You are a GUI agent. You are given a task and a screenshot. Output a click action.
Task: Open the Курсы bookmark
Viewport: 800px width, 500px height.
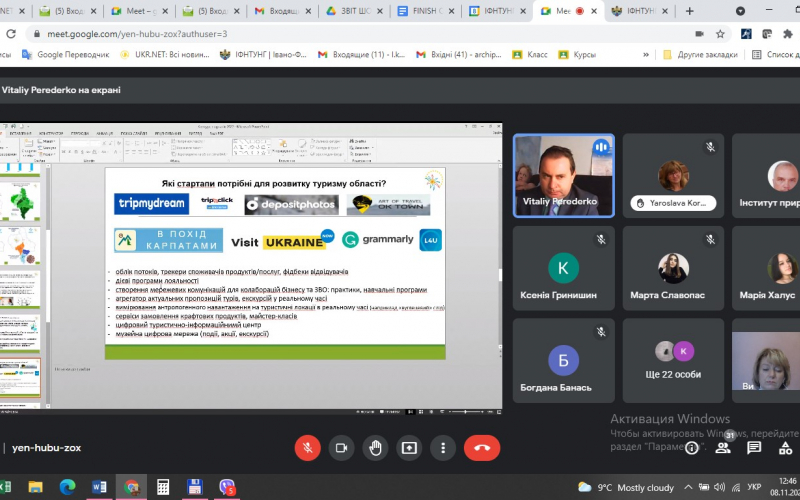578,55
